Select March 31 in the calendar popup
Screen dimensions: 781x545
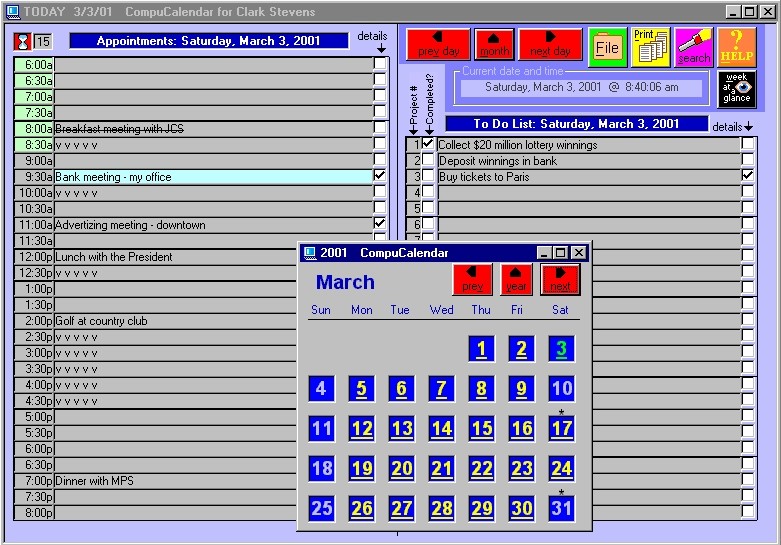click(561, 508)
